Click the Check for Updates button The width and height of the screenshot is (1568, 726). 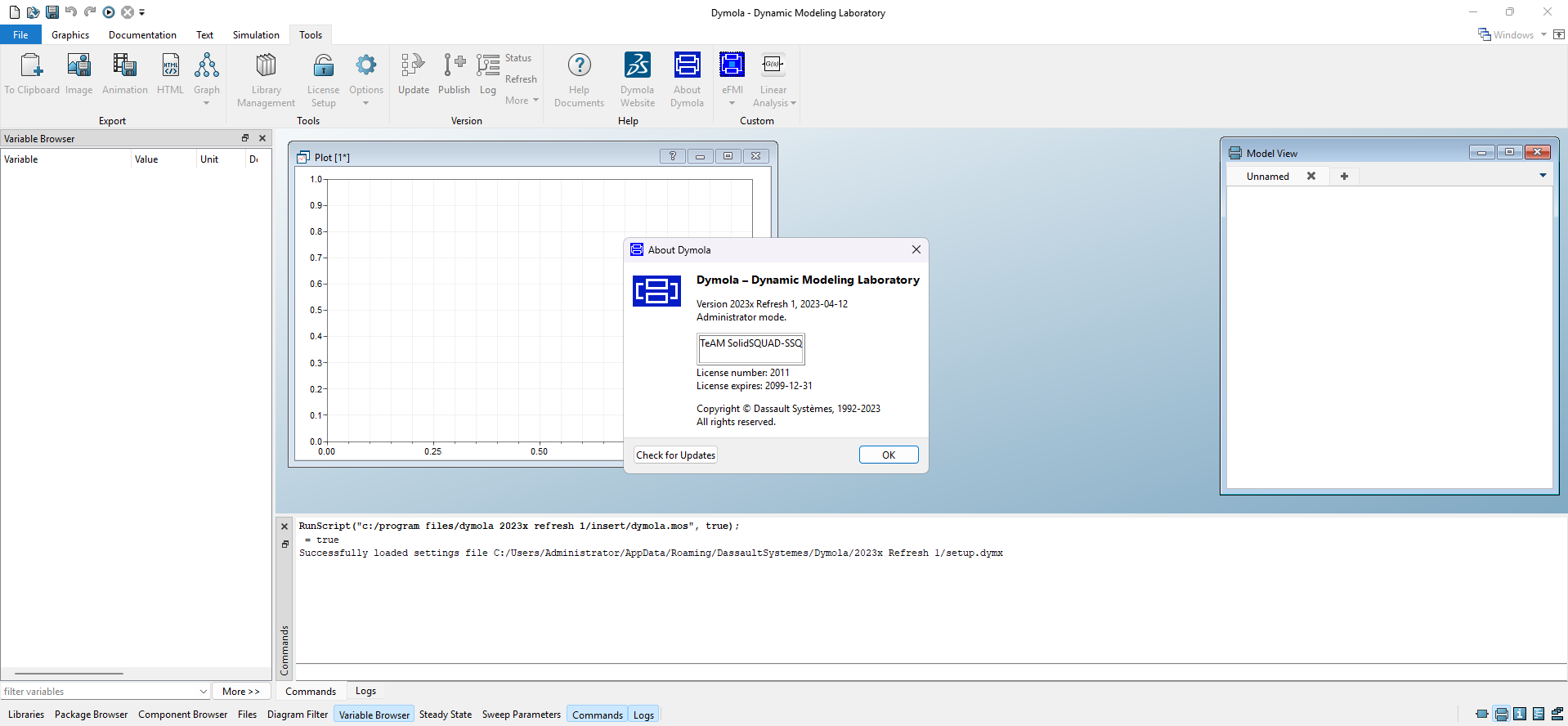[x=675, y=455]
